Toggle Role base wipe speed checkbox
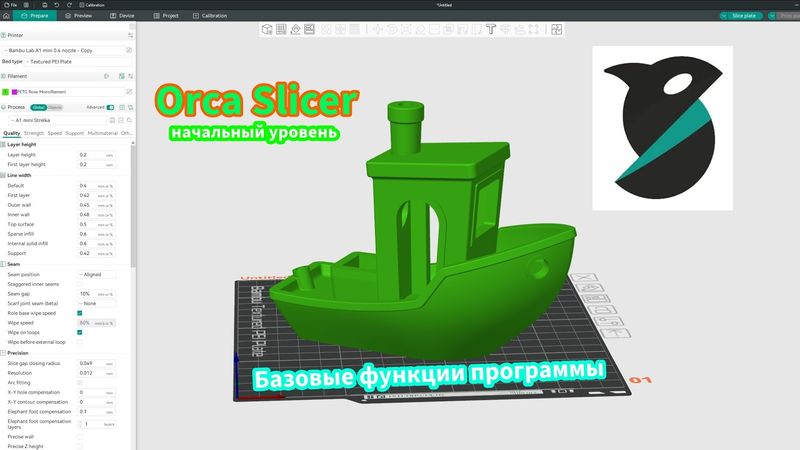This screenshot has height=450, width=800. tap(80, 313)
